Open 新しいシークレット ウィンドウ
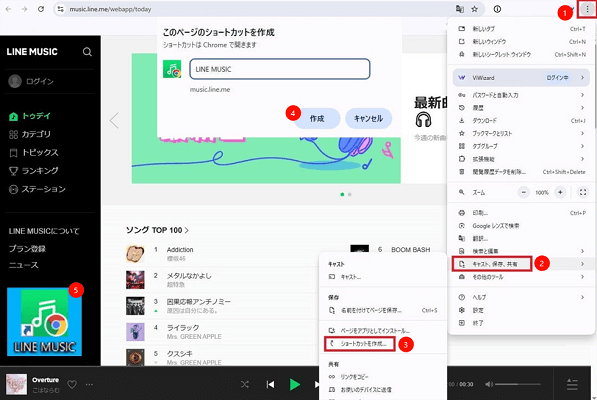Screen dimensions: 597x400 coord(521,55)
